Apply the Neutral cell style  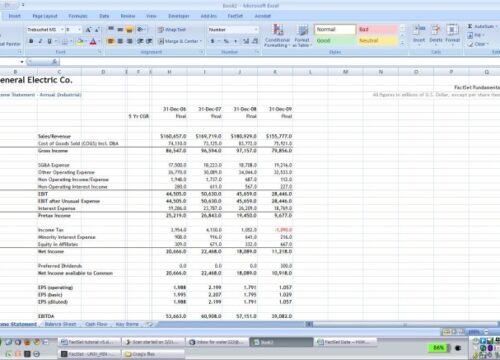[x=377, y=41]
